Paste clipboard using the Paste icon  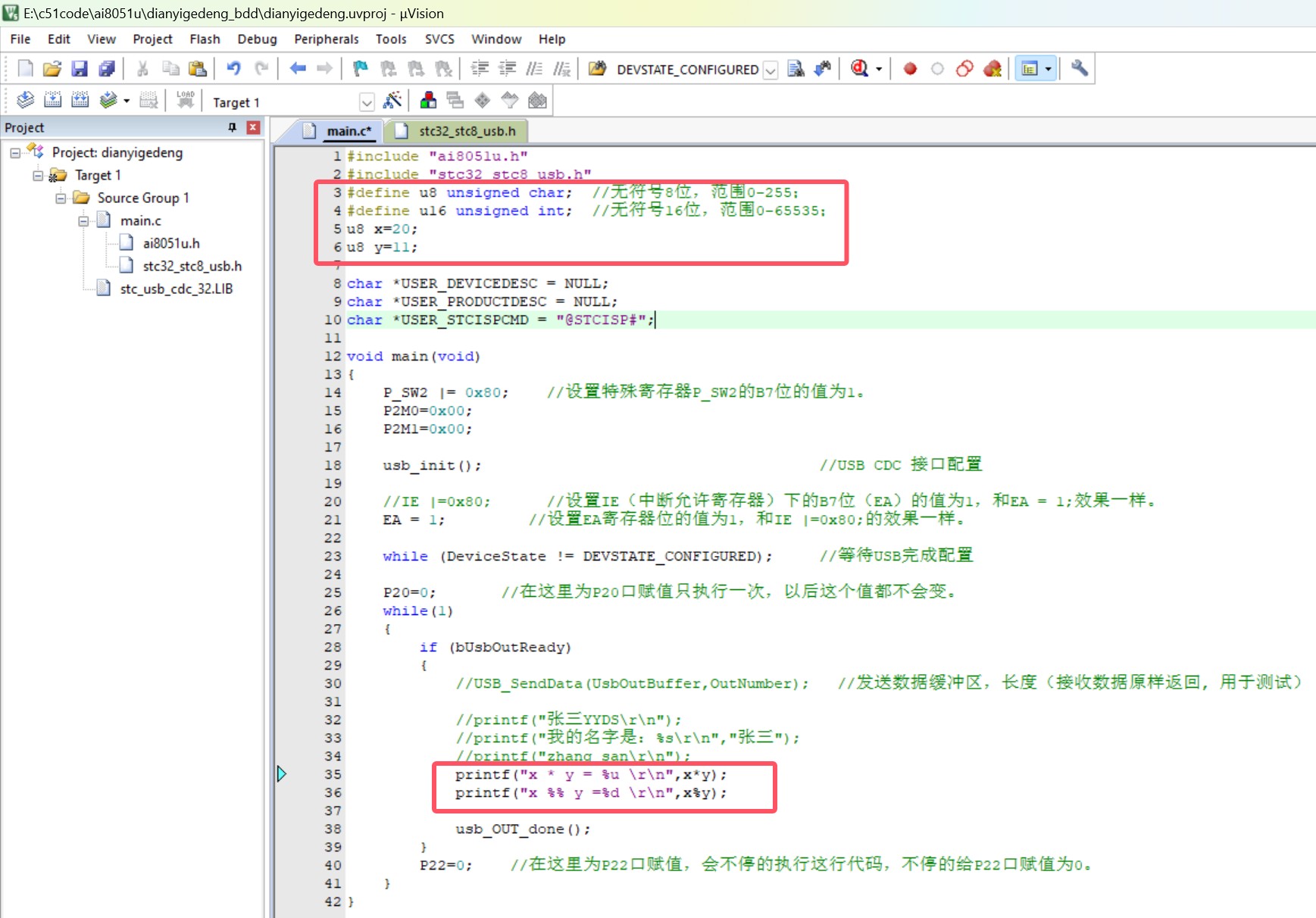pos(198,69)
